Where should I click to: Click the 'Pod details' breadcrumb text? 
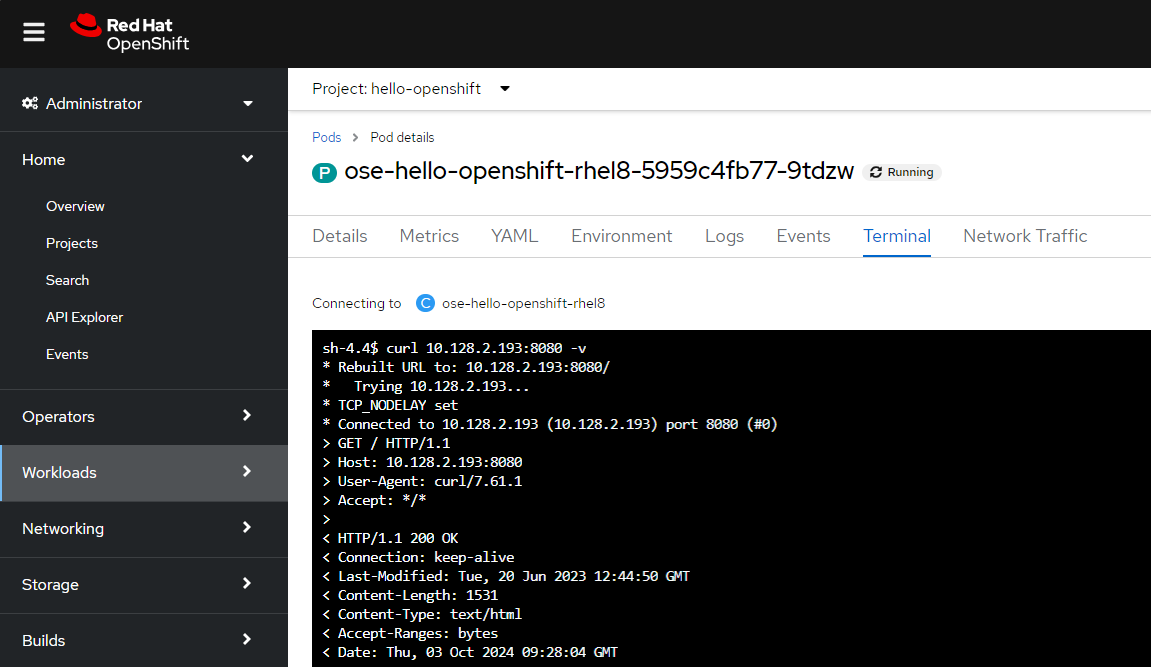(402, 137)
